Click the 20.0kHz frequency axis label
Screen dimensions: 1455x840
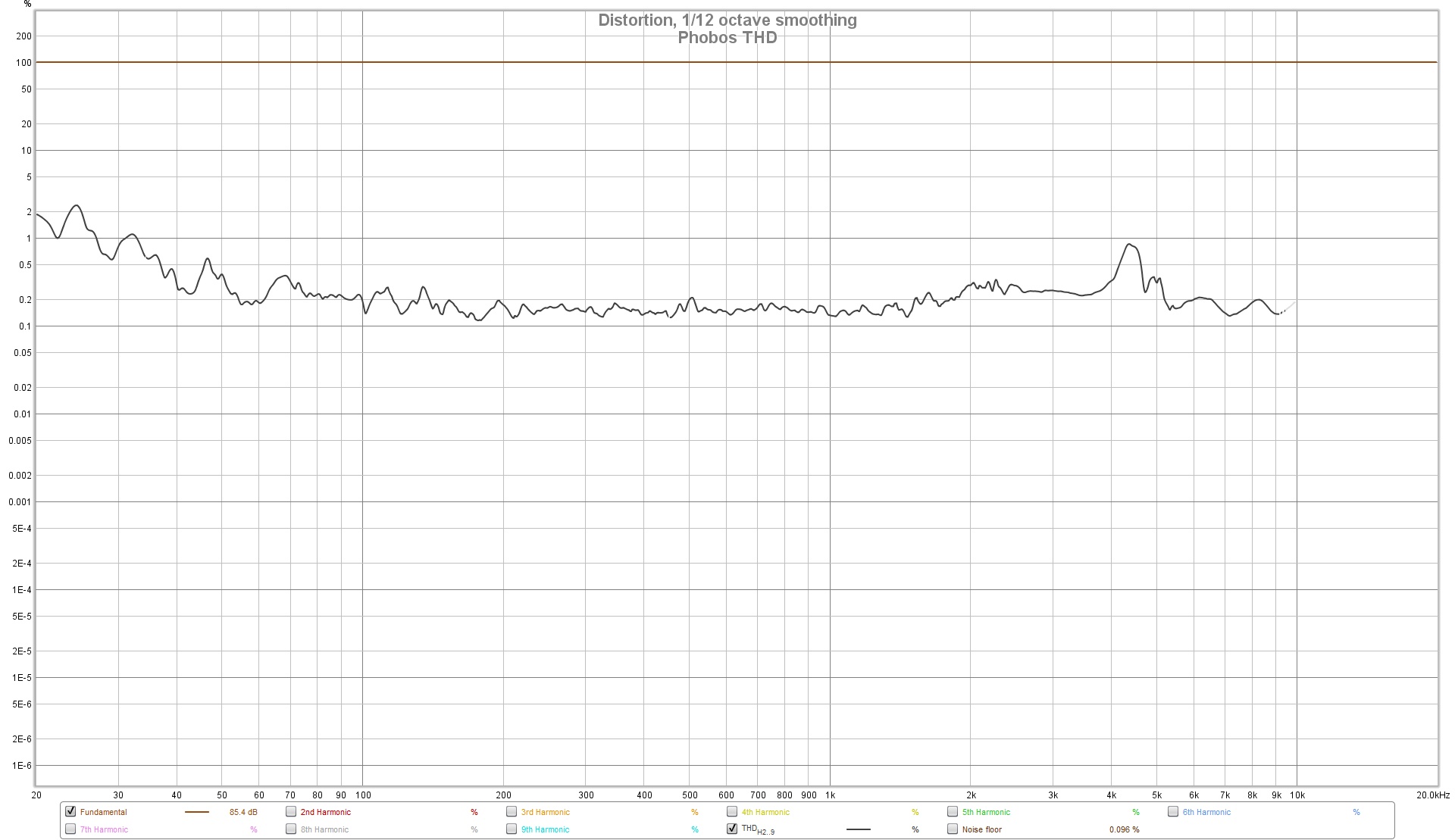coord(1433,795)
